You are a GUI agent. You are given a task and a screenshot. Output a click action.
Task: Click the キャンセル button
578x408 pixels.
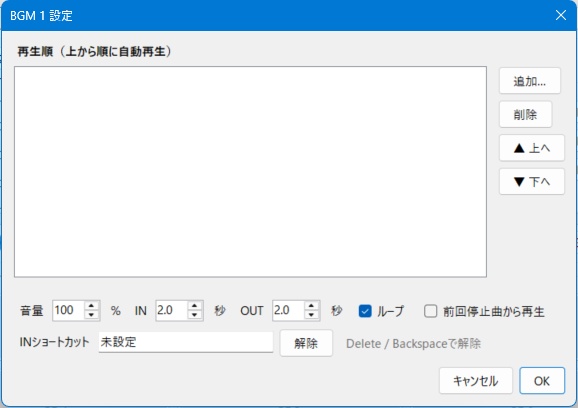tap(476, 380)
